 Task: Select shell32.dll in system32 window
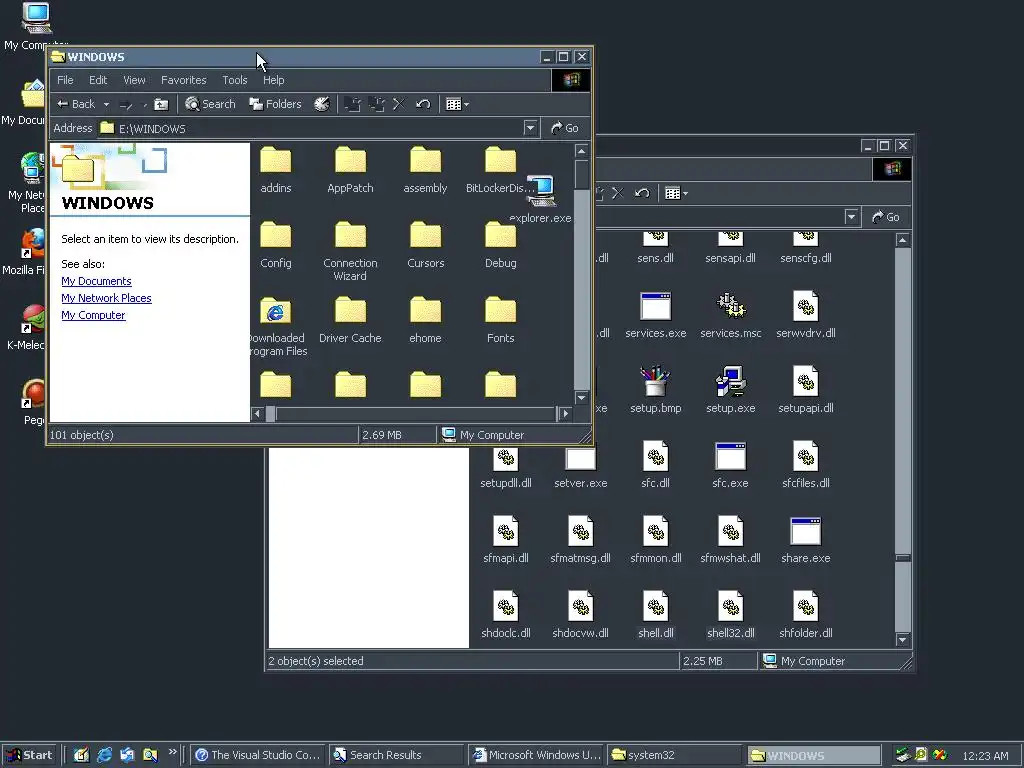[x=731, y=616]
